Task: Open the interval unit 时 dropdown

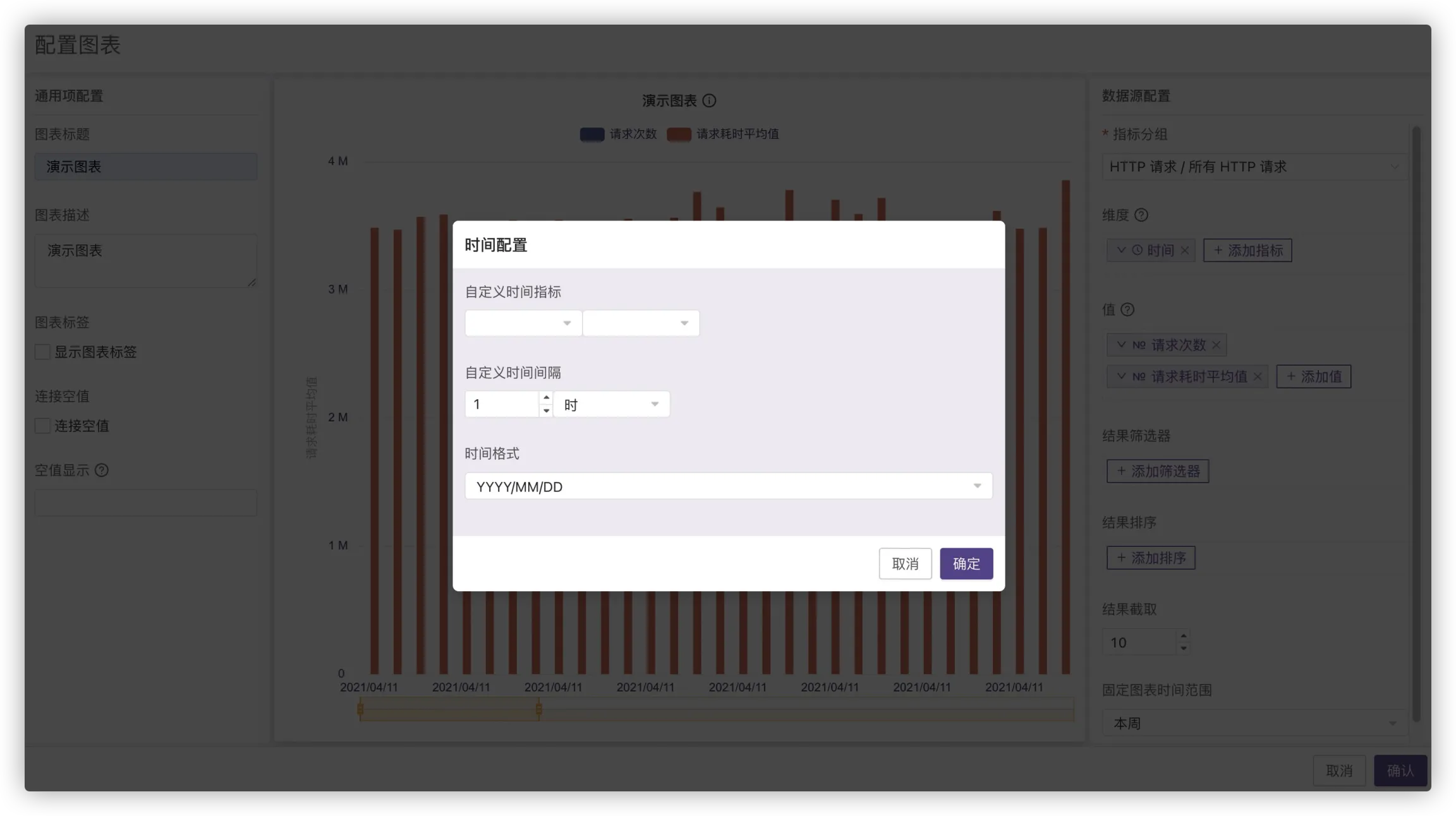Action: [x=611, y=404]
